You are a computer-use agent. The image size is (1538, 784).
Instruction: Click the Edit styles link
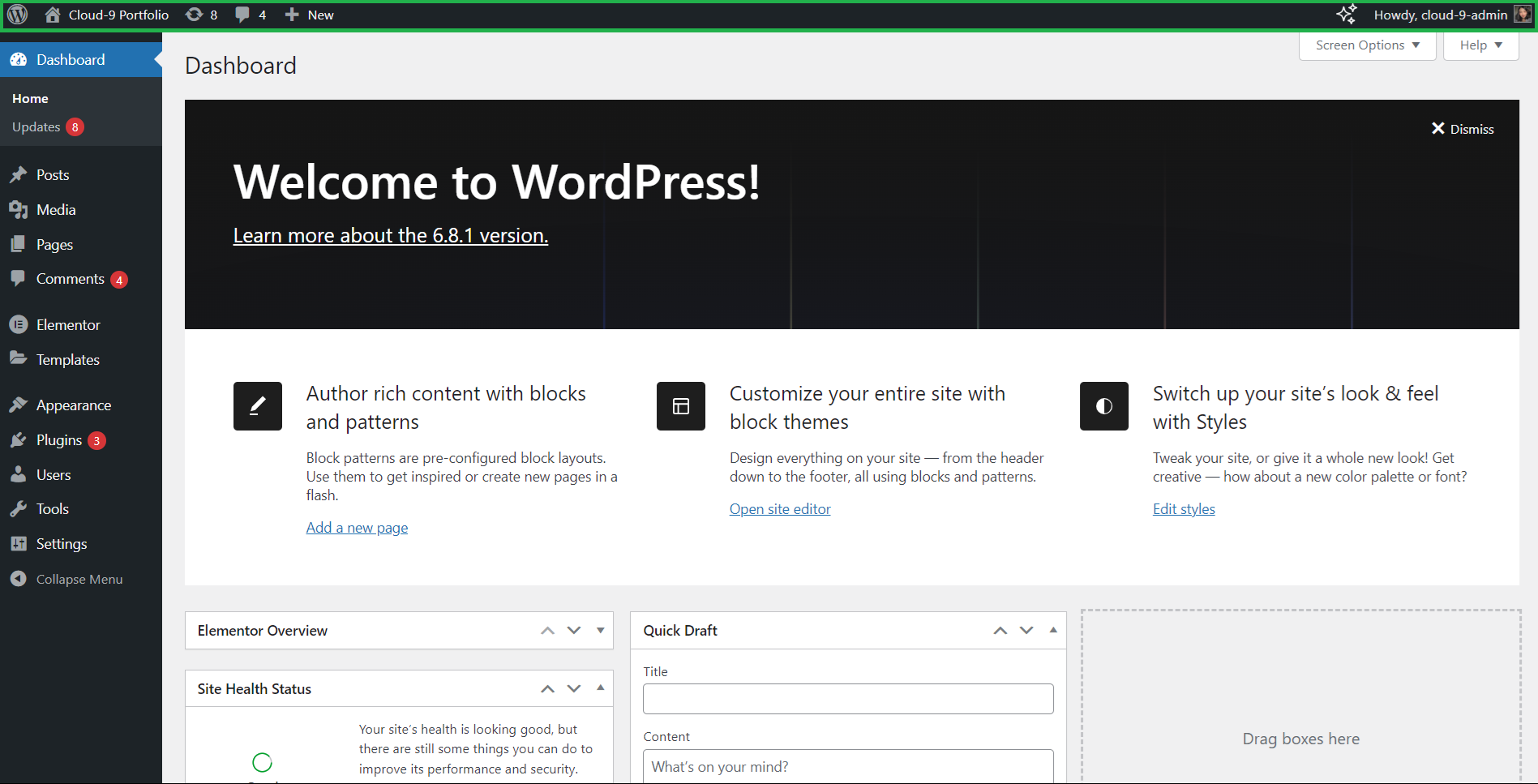(x=1184, y=509)
